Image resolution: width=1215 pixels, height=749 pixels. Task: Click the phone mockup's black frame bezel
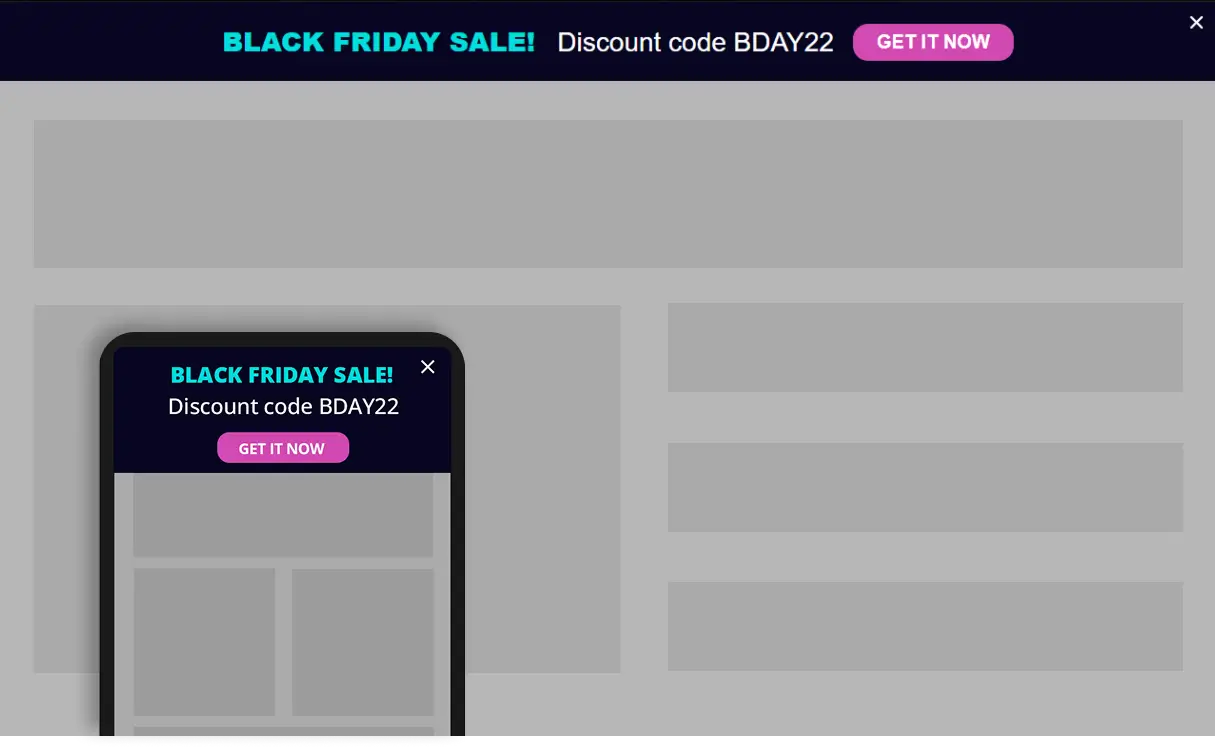tap(107, 550)
